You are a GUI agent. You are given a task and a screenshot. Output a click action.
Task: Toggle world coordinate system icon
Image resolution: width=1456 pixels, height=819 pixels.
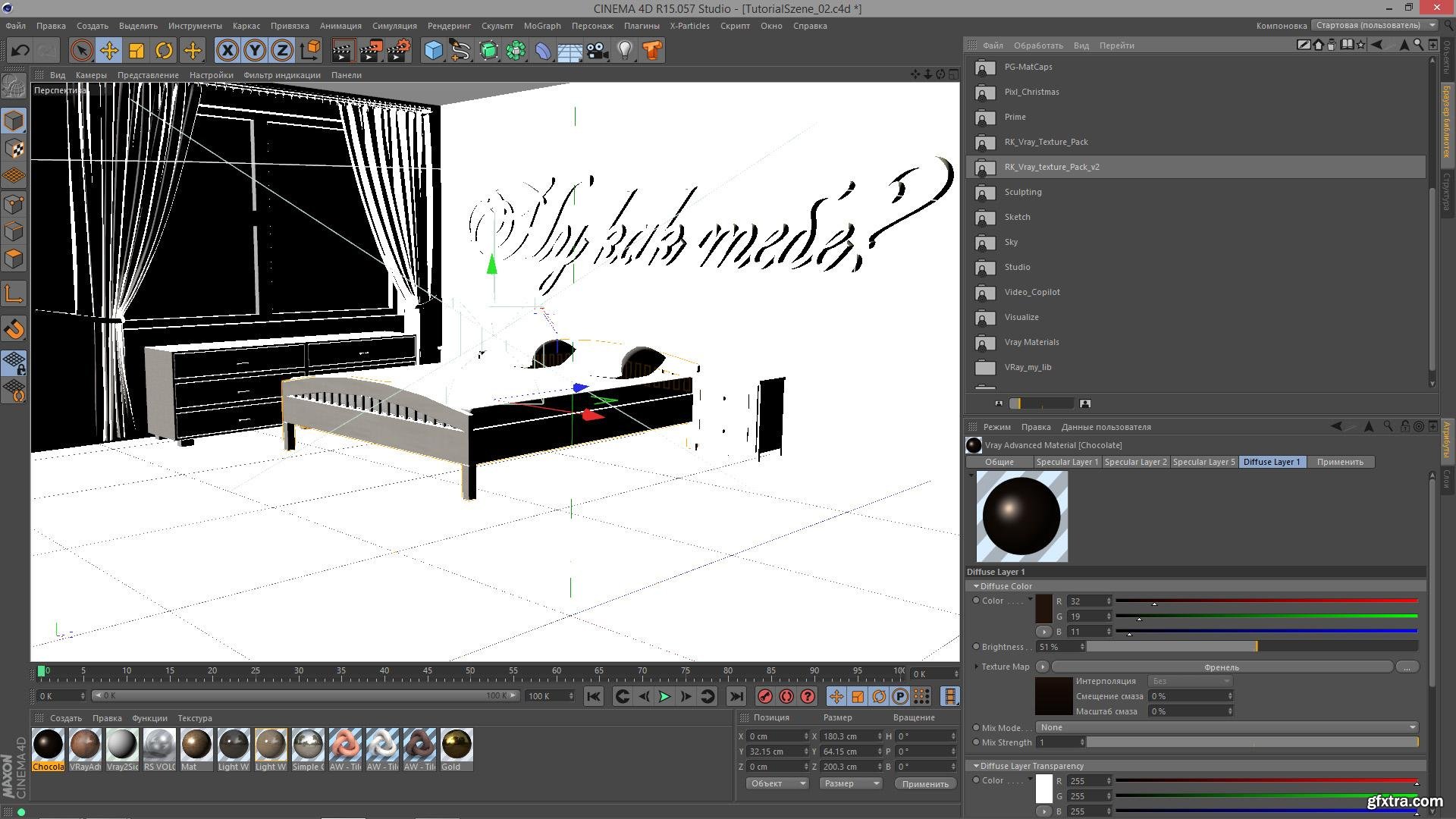(310, 51)
